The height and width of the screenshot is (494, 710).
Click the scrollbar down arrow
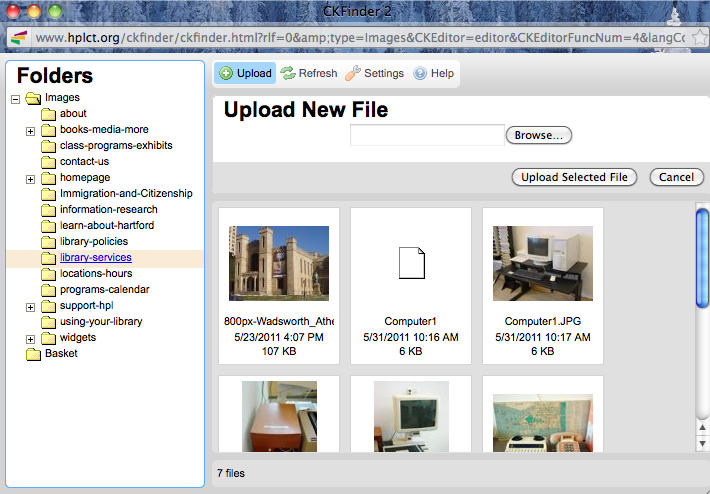click(x=702, y=443)
